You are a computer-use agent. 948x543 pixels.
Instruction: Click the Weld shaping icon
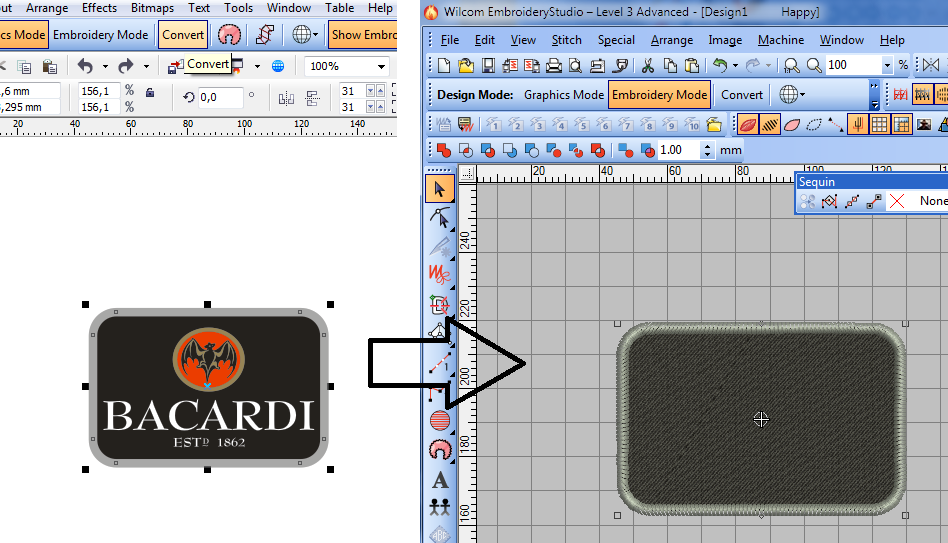tap(444, 150)
